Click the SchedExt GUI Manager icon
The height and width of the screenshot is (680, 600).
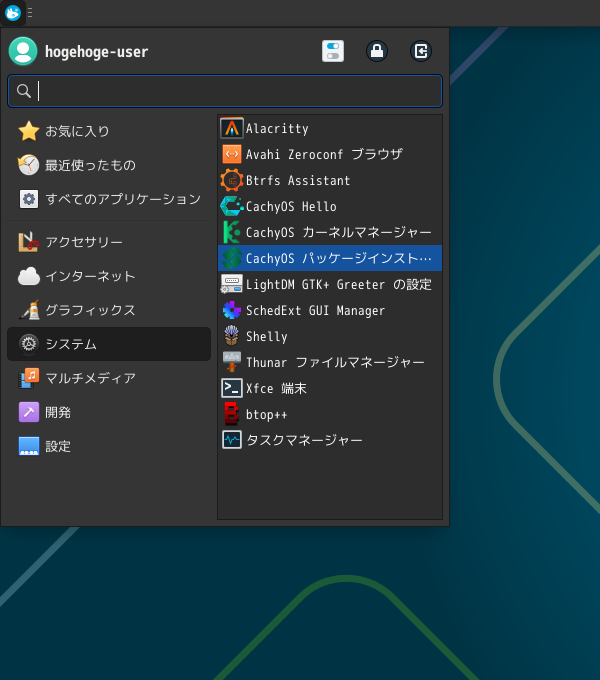(232, 310)
